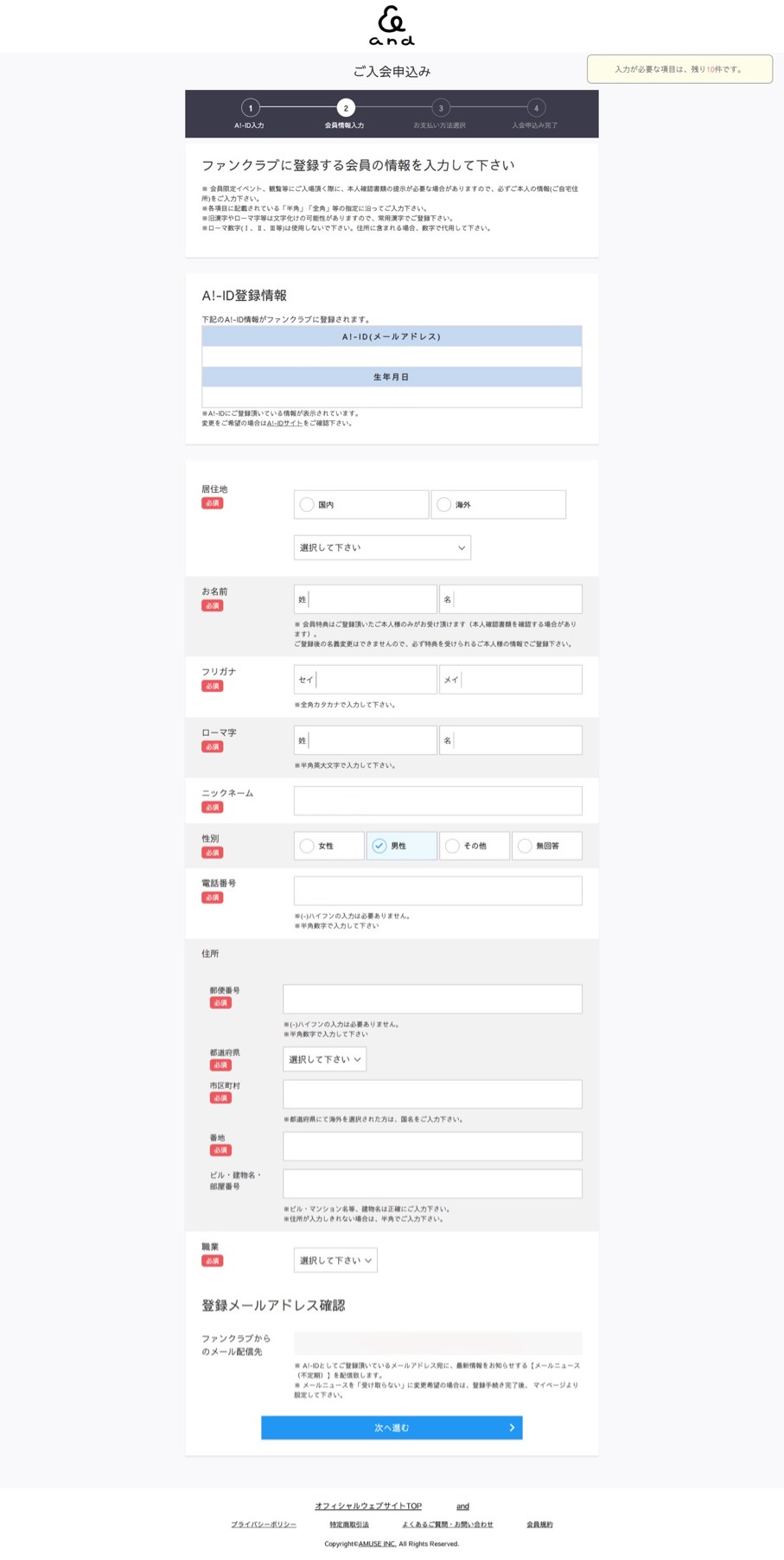This screenshot has width=784, height=1560.
Task: Select 海外 residence radio button
Action: coord(444,505)
